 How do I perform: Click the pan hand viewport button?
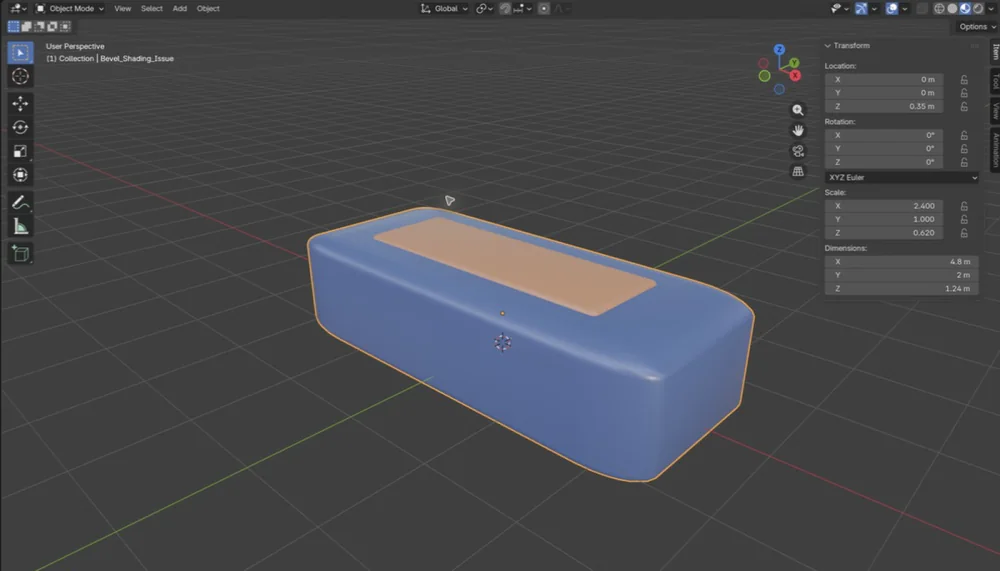pyautogui.click(x=798, y=131)
